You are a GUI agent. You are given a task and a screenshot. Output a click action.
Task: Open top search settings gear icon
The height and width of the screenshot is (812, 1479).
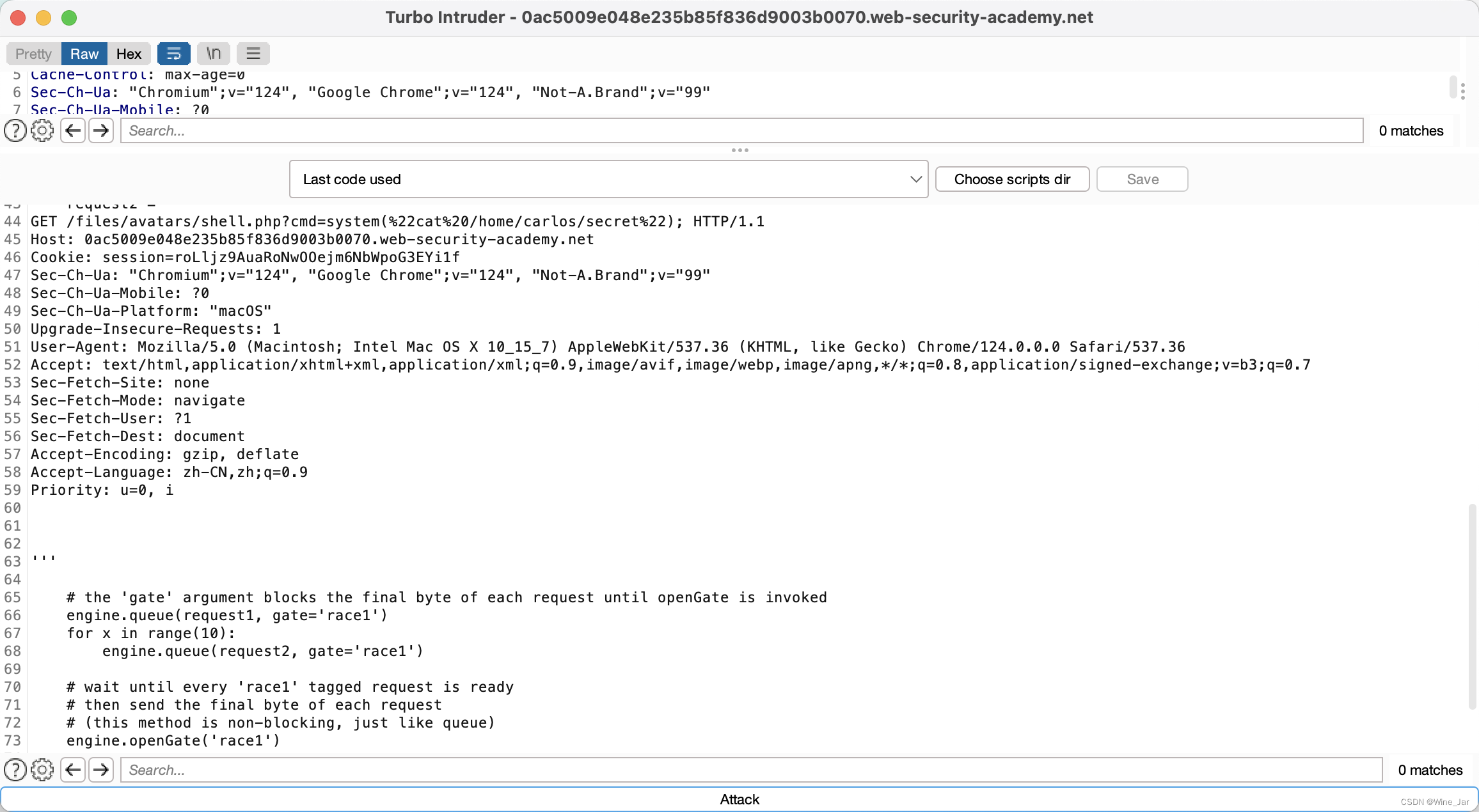(42, 131)
